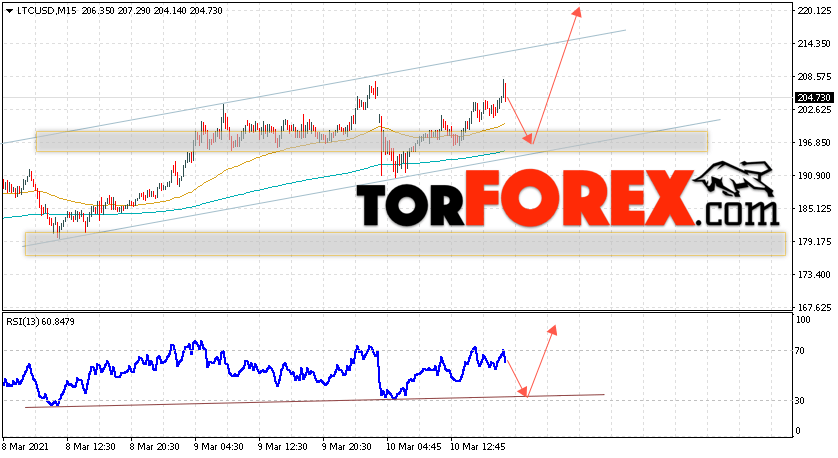Select the 179.175 price axis label
The width and height of the screenshot is (838, 458).
814,242
